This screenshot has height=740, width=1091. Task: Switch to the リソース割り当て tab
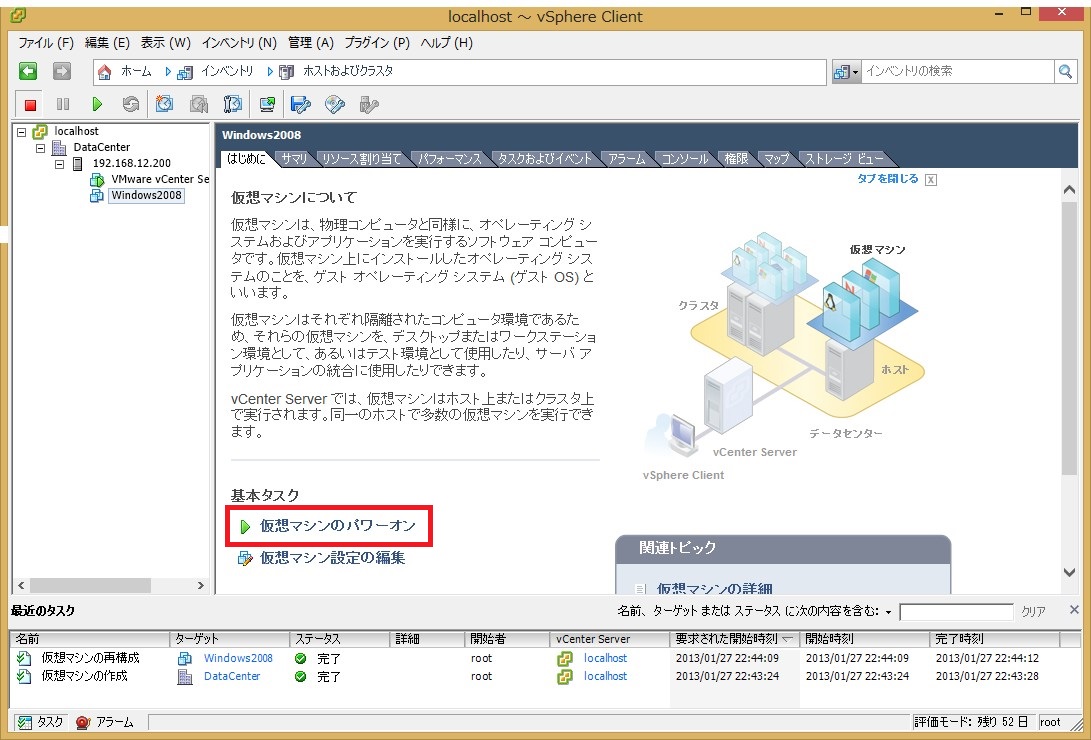point(362,159)
